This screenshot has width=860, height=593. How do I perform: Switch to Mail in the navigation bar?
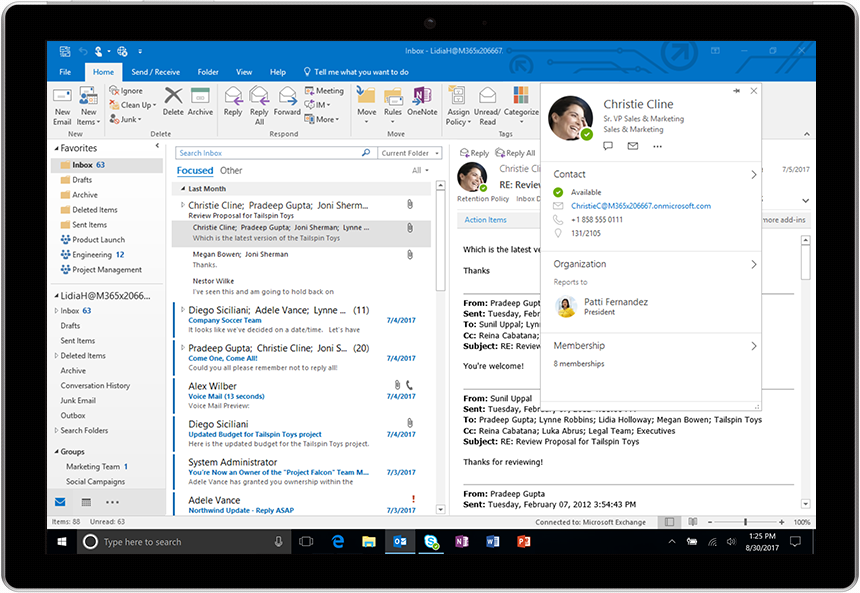click(x=60, y=502)
